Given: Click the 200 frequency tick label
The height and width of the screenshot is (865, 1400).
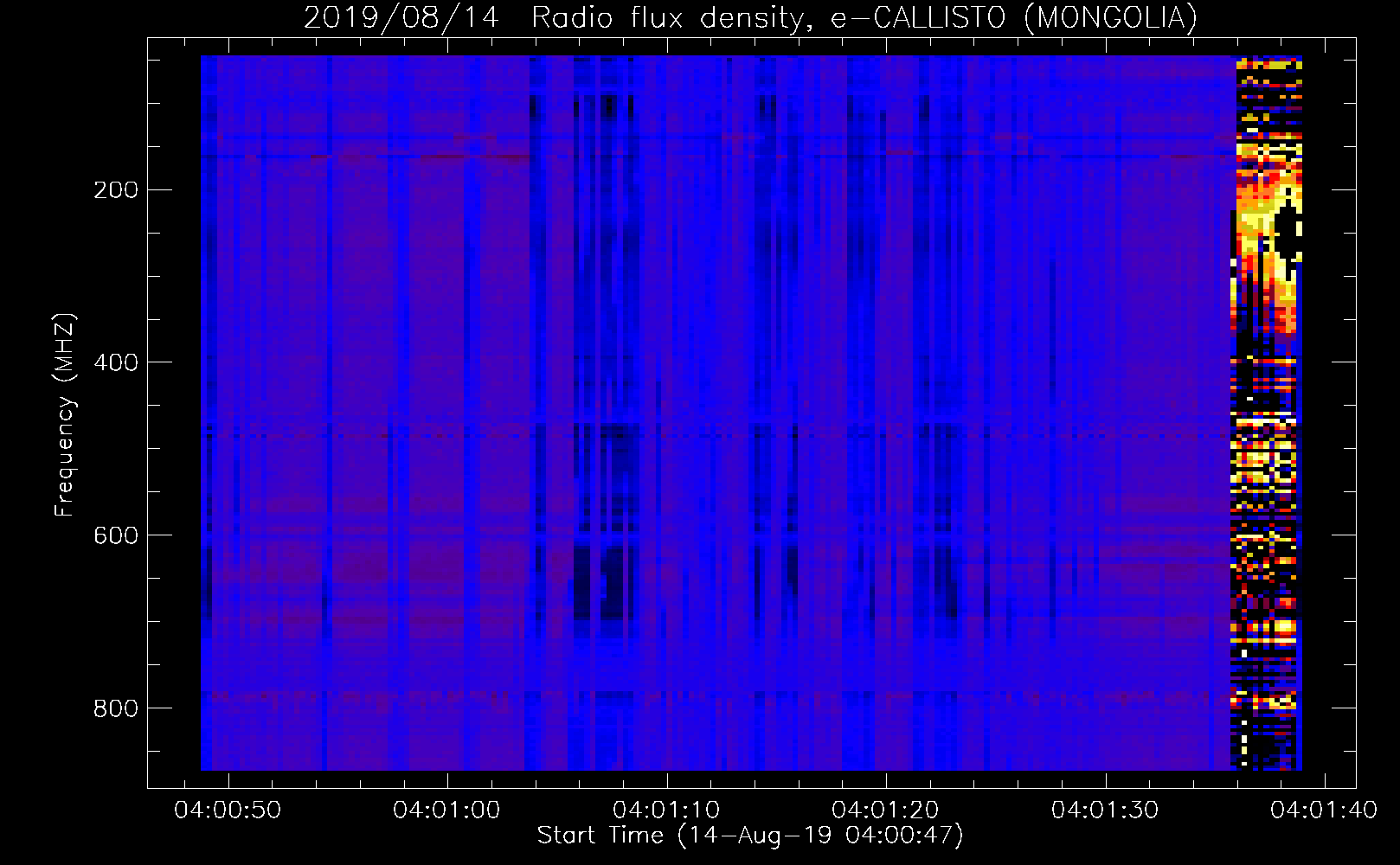Looking at the screenshot, I should pyautogui.click(x=116, y=190).
